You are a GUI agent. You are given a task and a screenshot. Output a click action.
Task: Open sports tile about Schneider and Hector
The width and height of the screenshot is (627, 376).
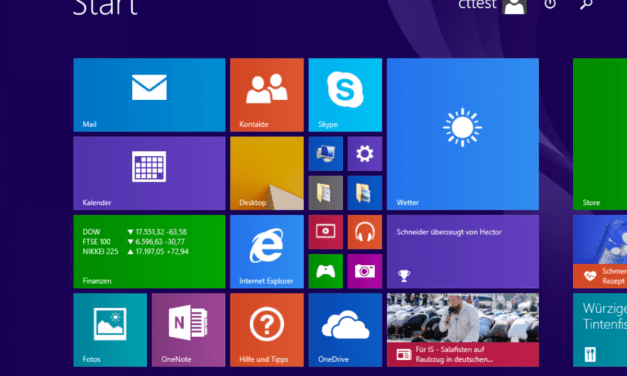463,252
